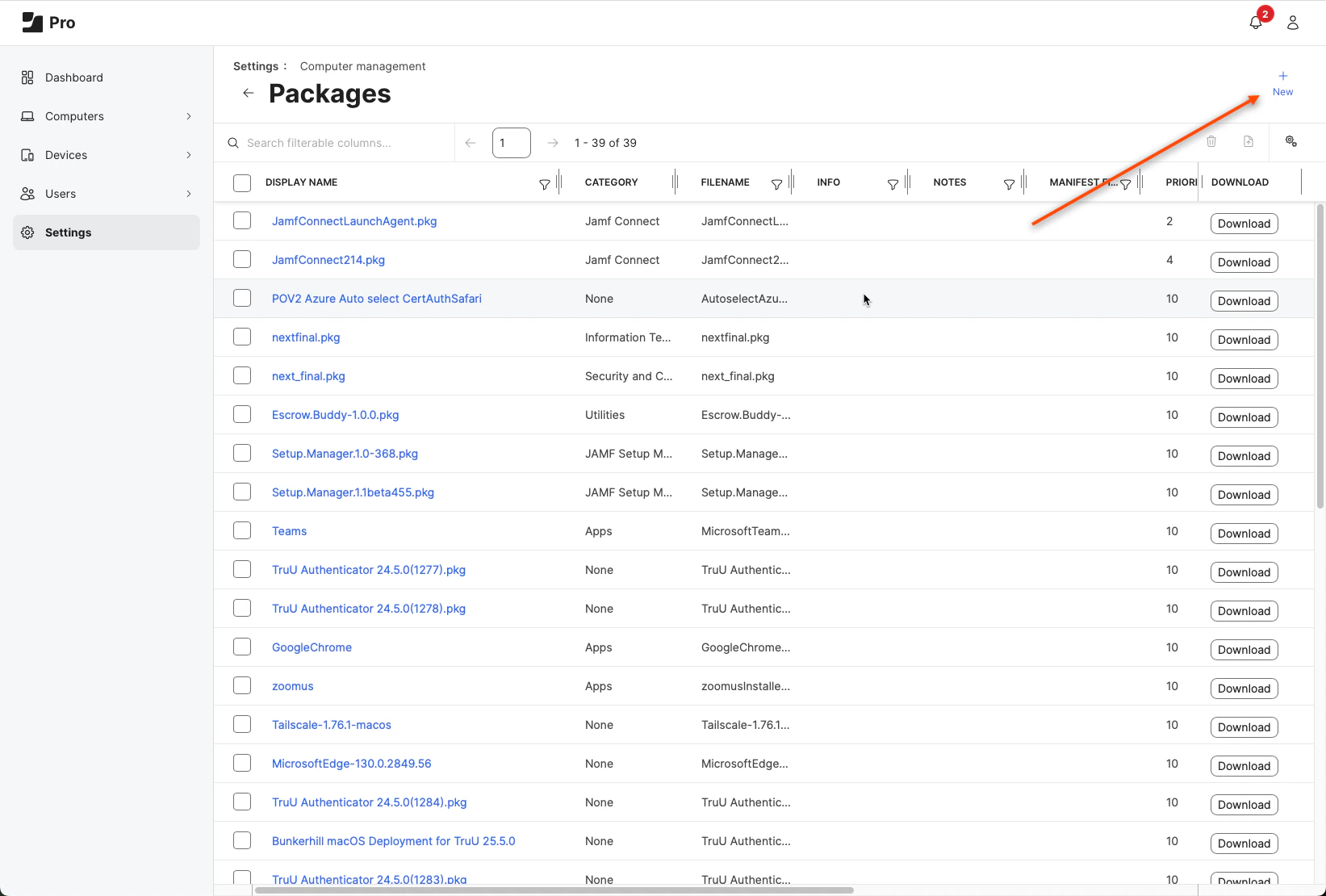This screenshot has width=1326, height=896.
Task: Go back using the arrow beside Packages
Action: pyautogui.click(x=249, y=93)
